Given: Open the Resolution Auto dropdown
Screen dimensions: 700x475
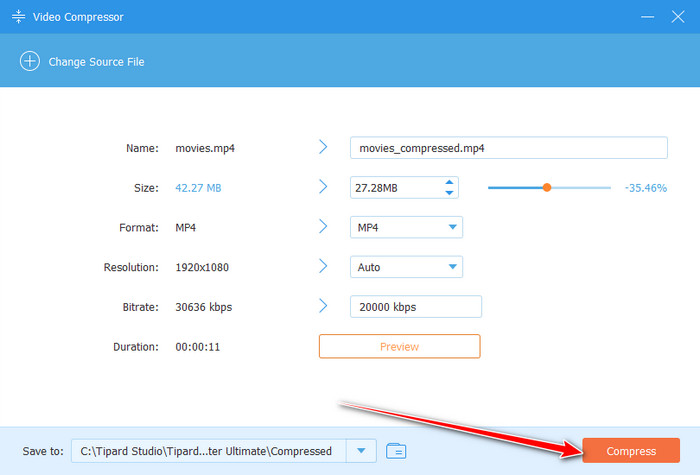Looking at the screenshot, I should (x=452, y=267).
